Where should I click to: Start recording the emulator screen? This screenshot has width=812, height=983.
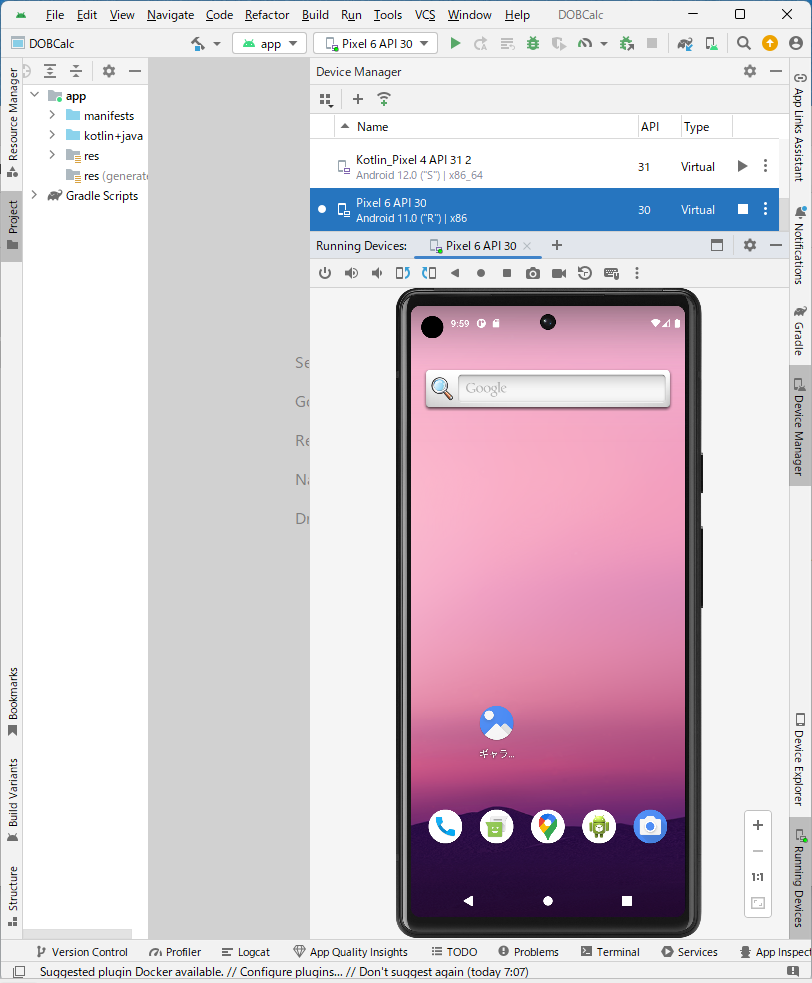coord(559,273)
